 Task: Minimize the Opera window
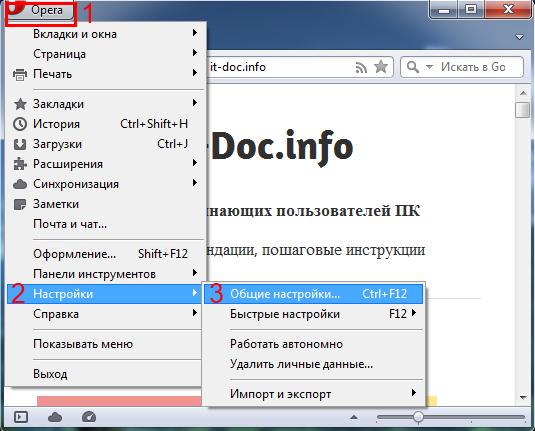[444, 10]
